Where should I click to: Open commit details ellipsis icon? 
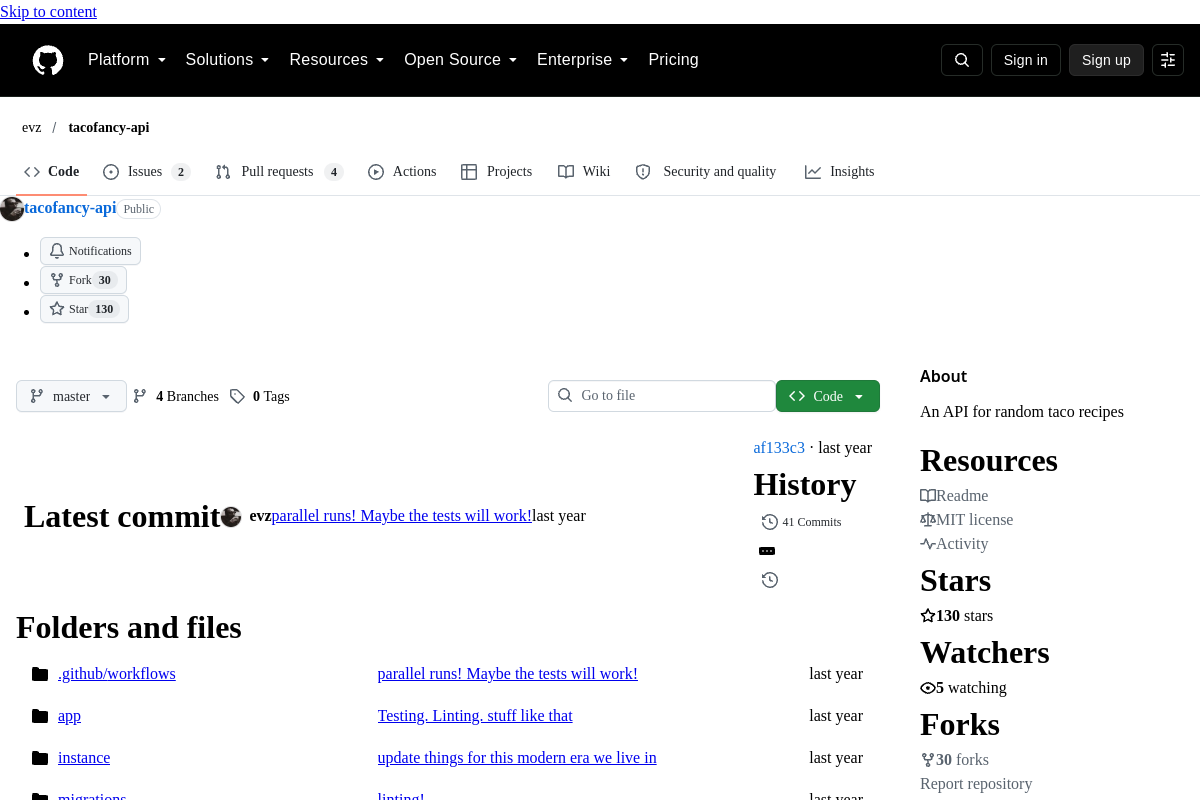[767, 551]
